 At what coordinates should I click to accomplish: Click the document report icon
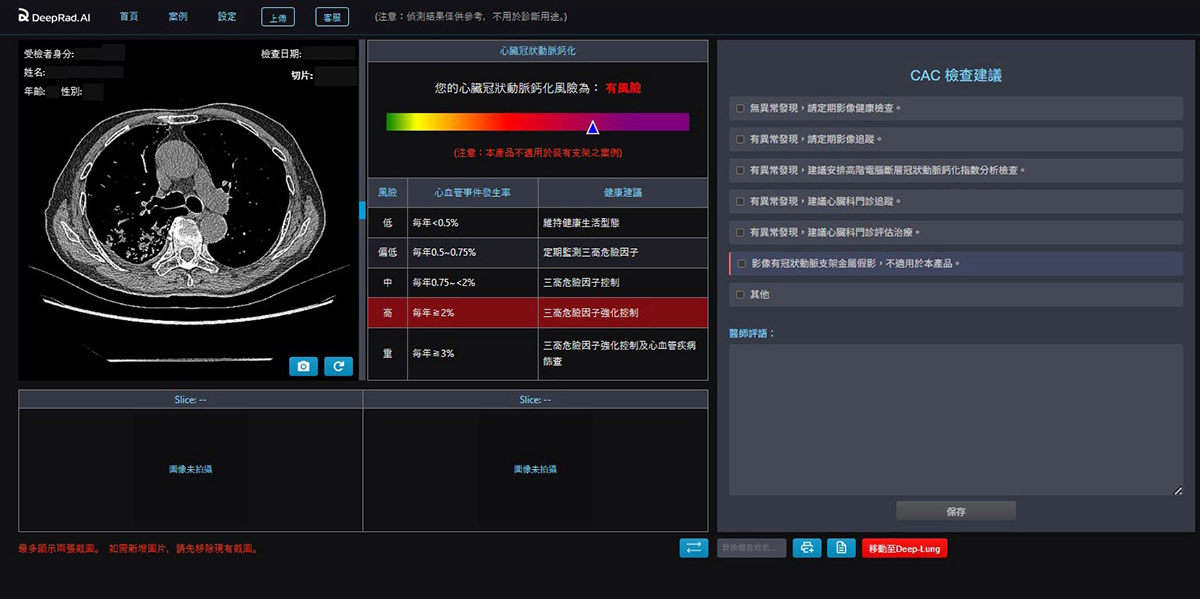841,548
